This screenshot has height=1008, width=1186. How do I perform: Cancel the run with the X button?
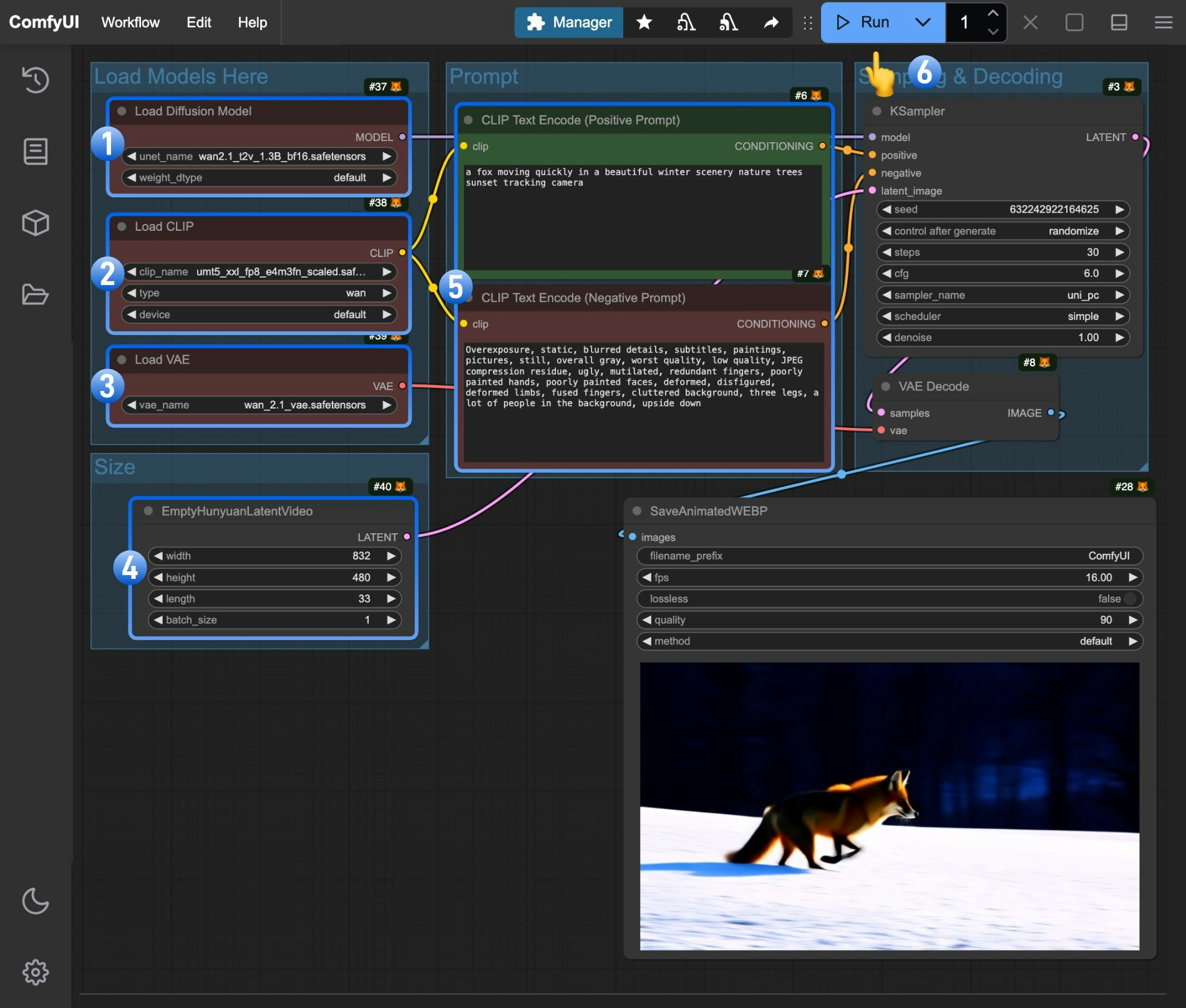[1030, 22]
